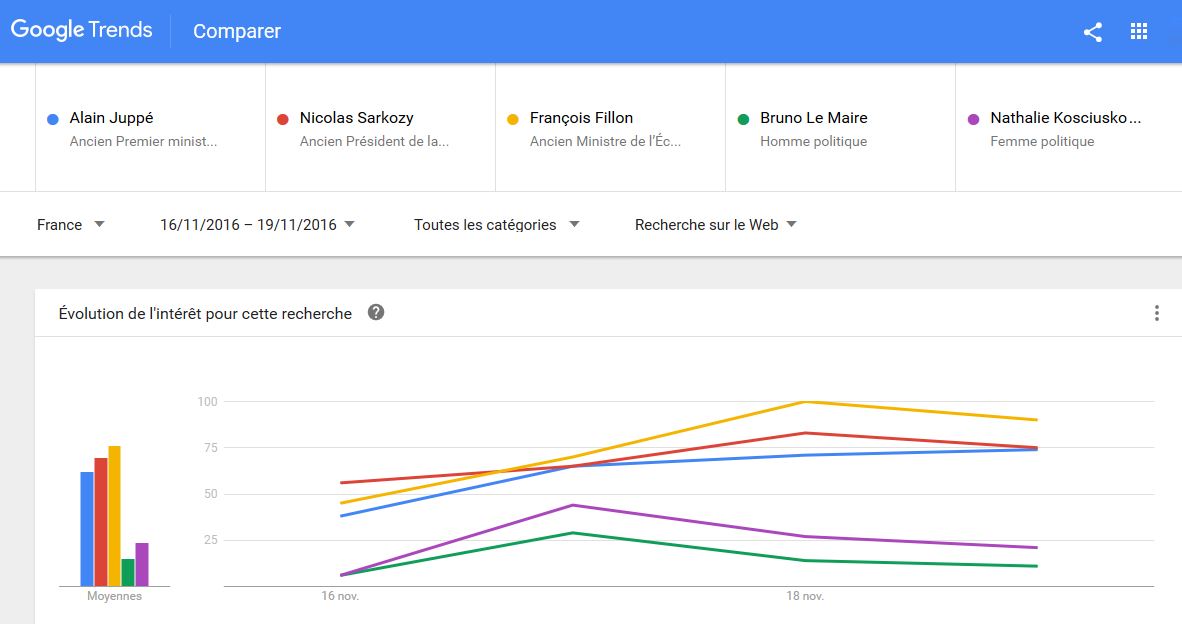Click the Moyennes label under the bars
The width and height of the screenshot is (1182, 624).
(x=114, y=596)
